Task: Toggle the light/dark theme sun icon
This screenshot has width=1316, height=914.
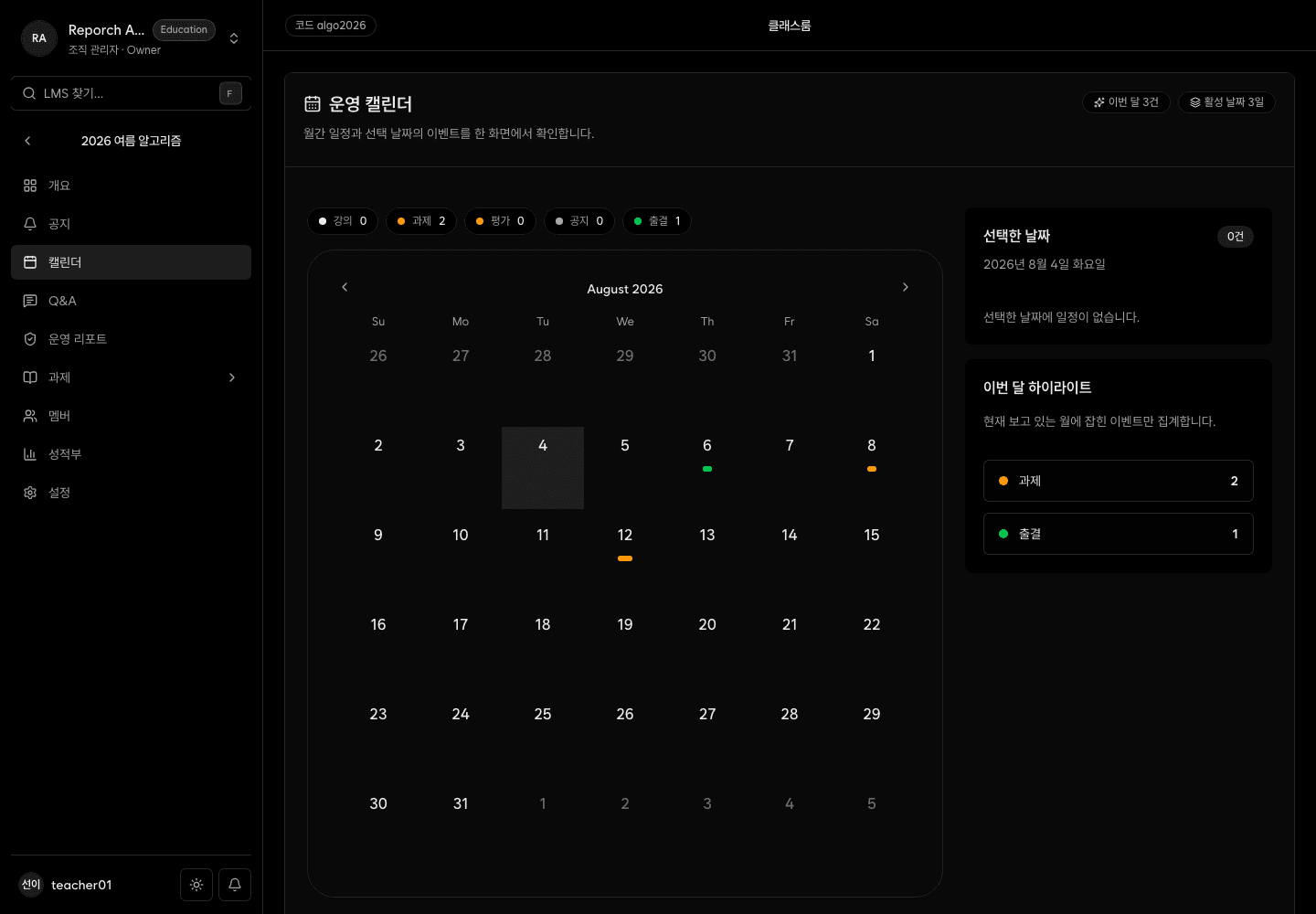Action: (196, 885)
